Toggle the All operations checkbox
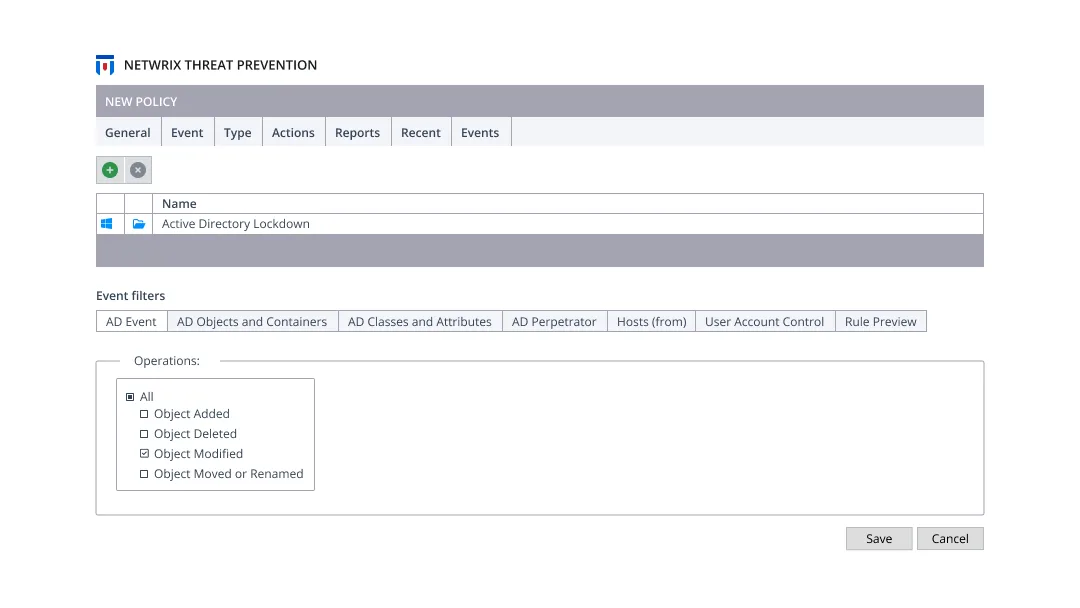 (x=129, y=397)
